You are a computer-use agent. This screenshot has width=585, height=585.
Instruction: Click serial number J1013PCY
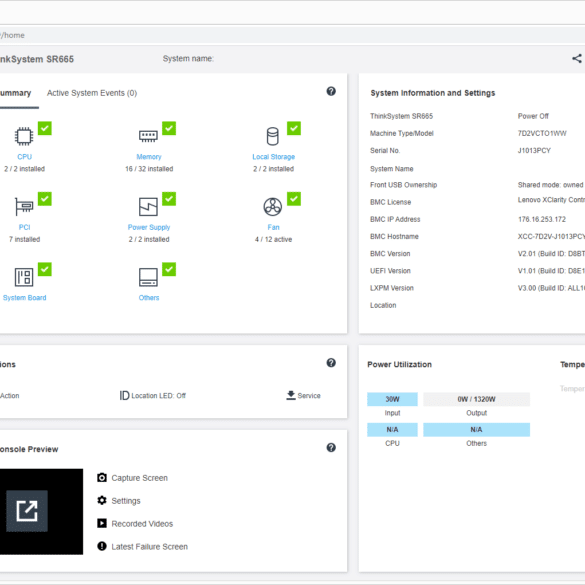534,151
